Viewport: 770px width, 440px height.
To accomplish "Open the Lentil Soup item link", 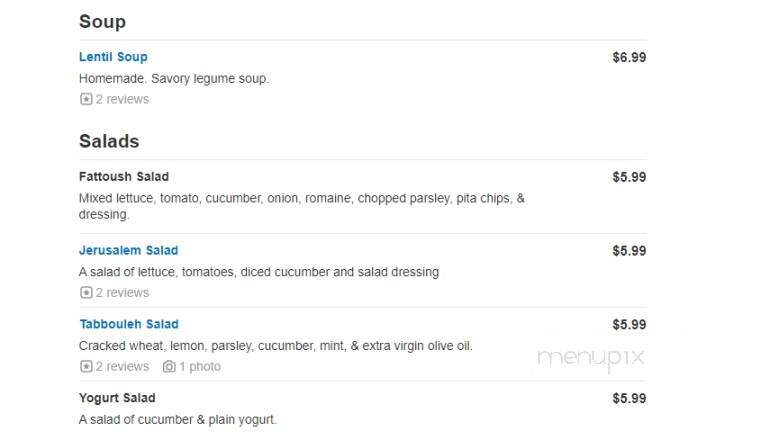I will 113,57.
